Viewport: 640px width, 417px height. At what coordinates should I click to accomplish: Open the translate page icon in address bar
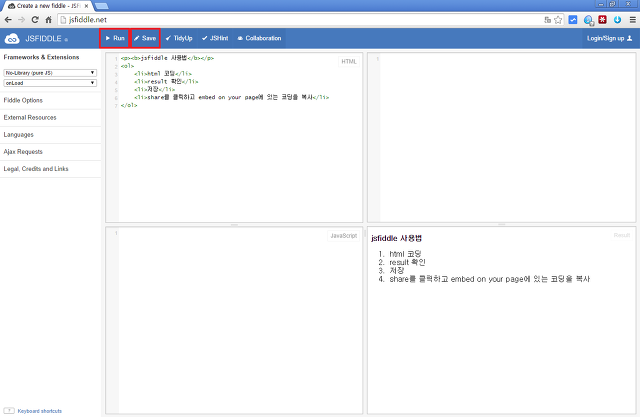click(x=548, y=20)
